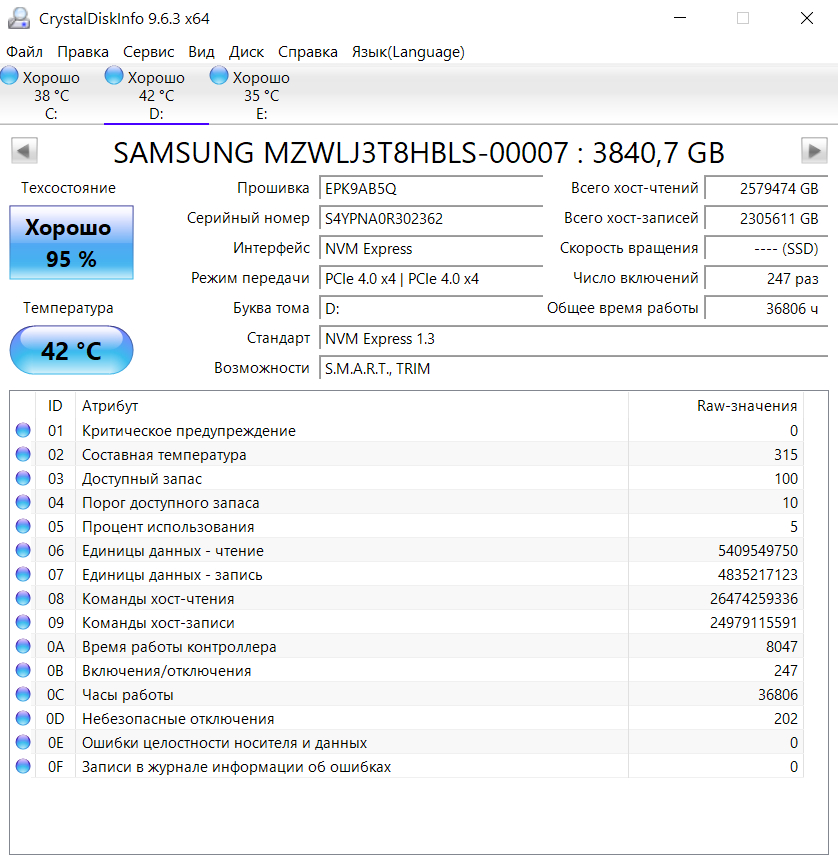The height and width of the screenshot is (864, 838).
Task: Click CrystalDiskInfo app icon in title bar
Action: [x=19, y=18]
